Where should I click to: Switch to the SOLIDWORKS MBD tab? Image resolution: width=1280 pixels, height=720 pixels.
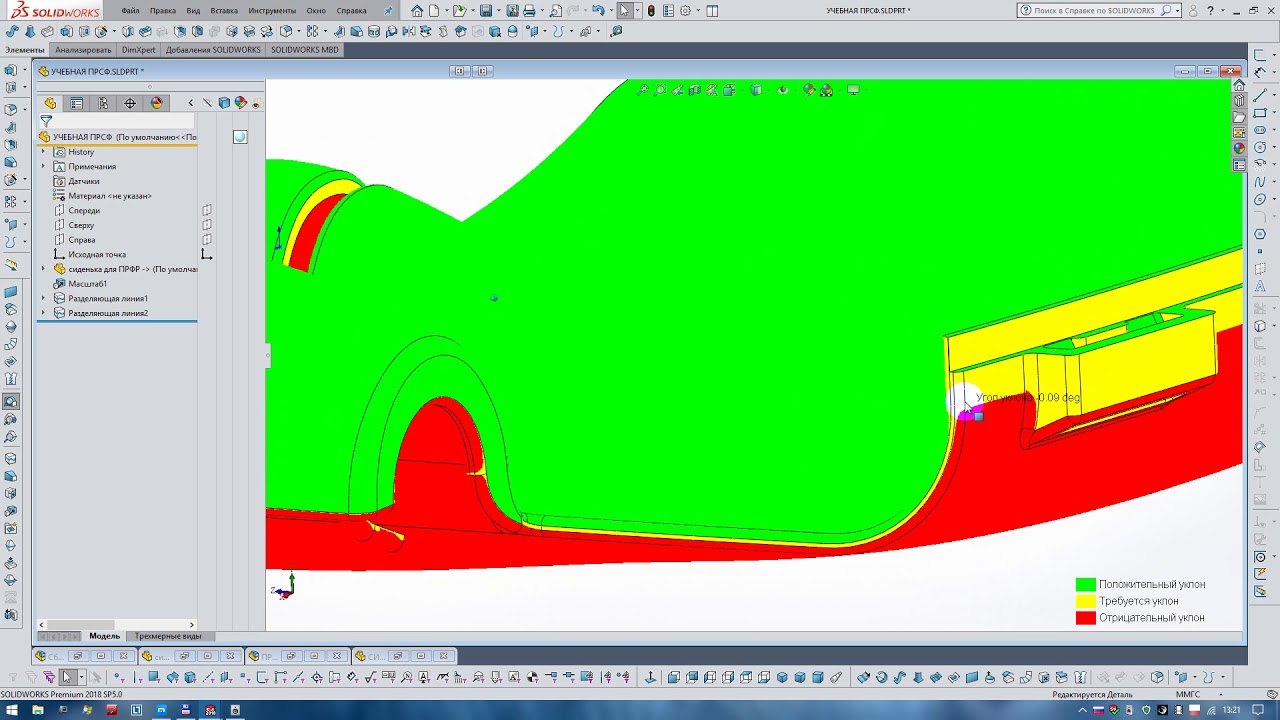[x=305, y=49]
